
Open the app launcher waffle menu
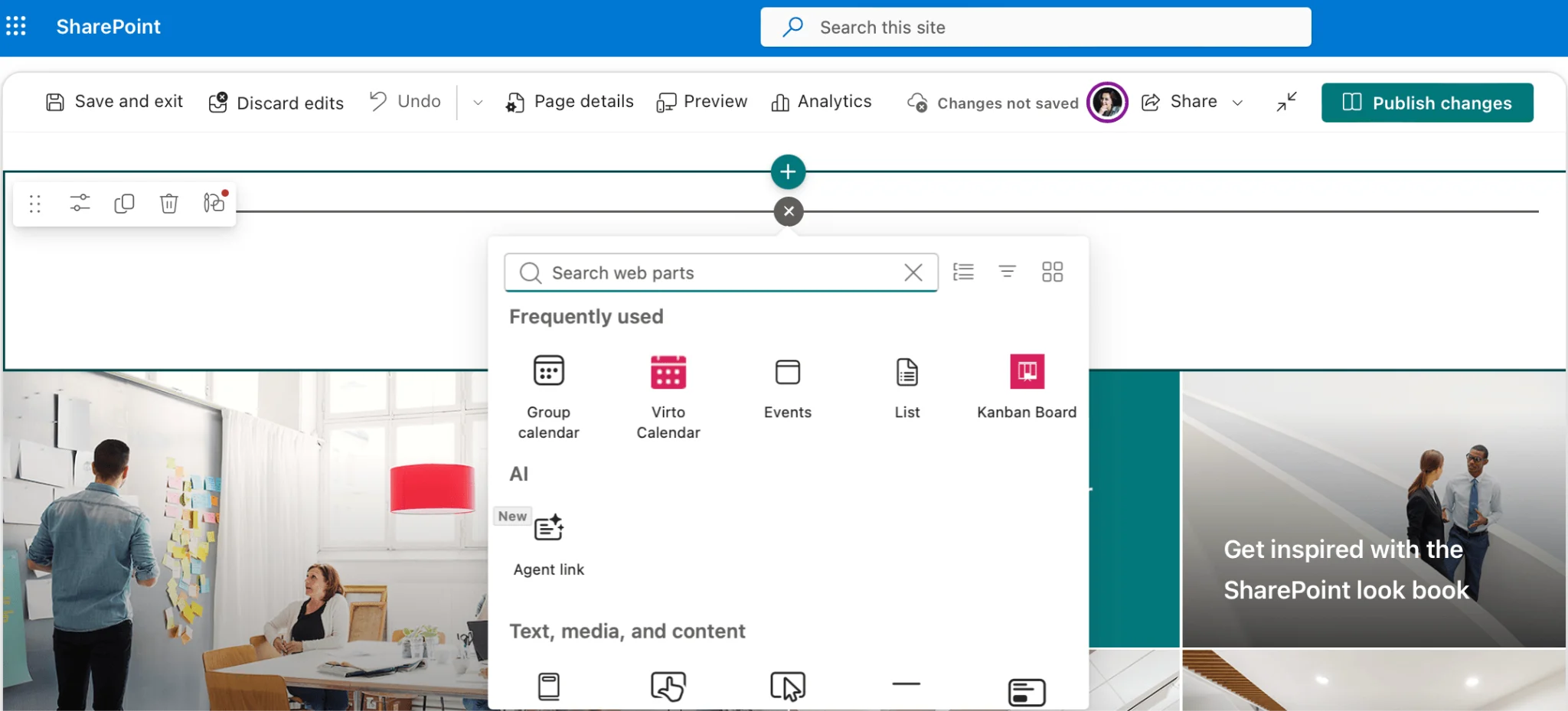tap(16, 27)
